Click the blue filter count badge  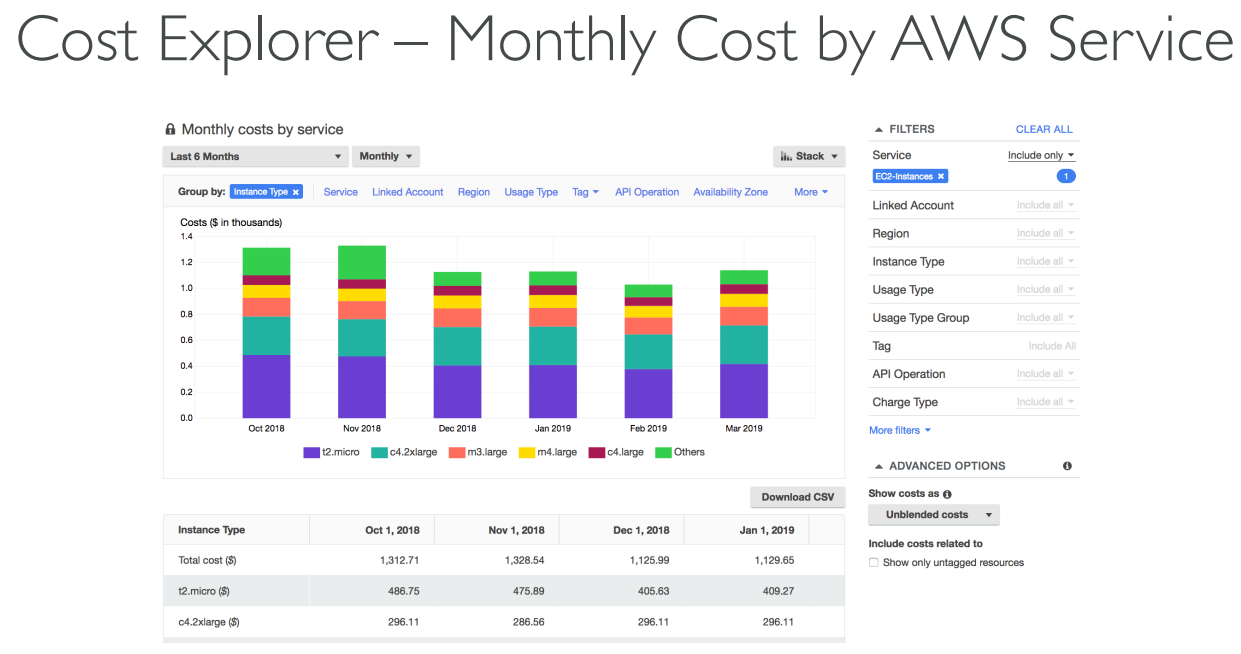coord(1066,176)
